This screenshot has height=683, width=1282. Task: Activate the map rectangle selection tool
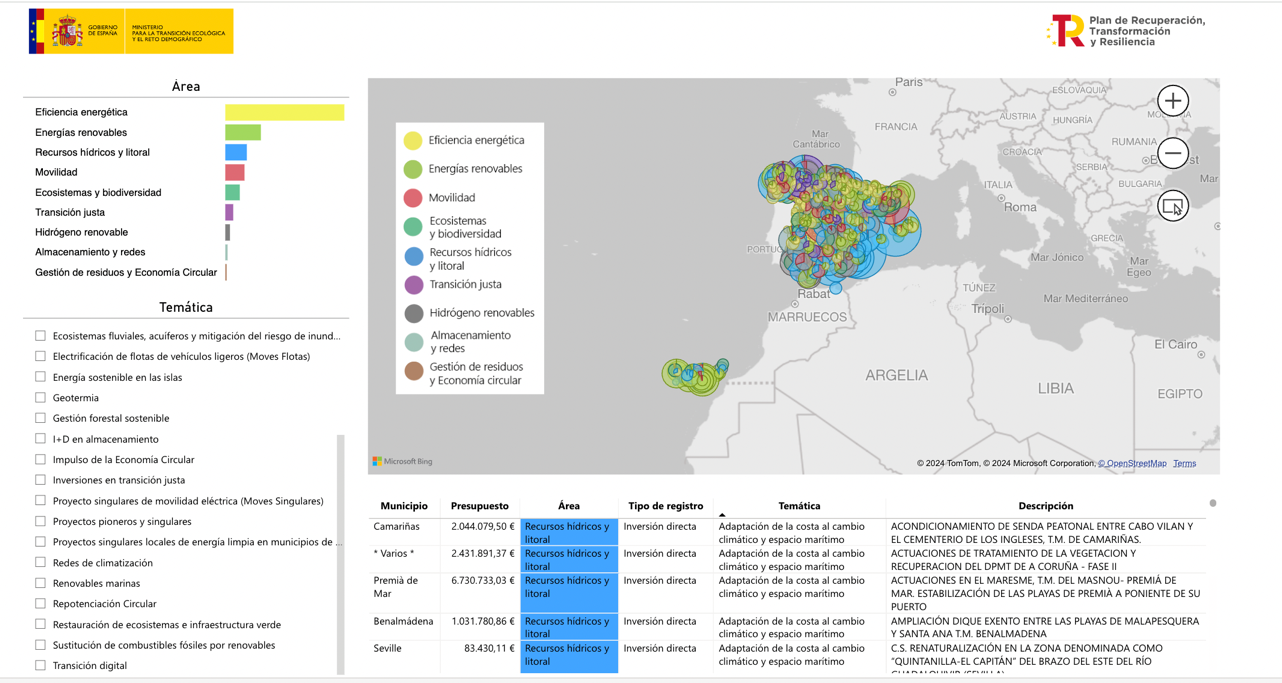(1172, 206)
